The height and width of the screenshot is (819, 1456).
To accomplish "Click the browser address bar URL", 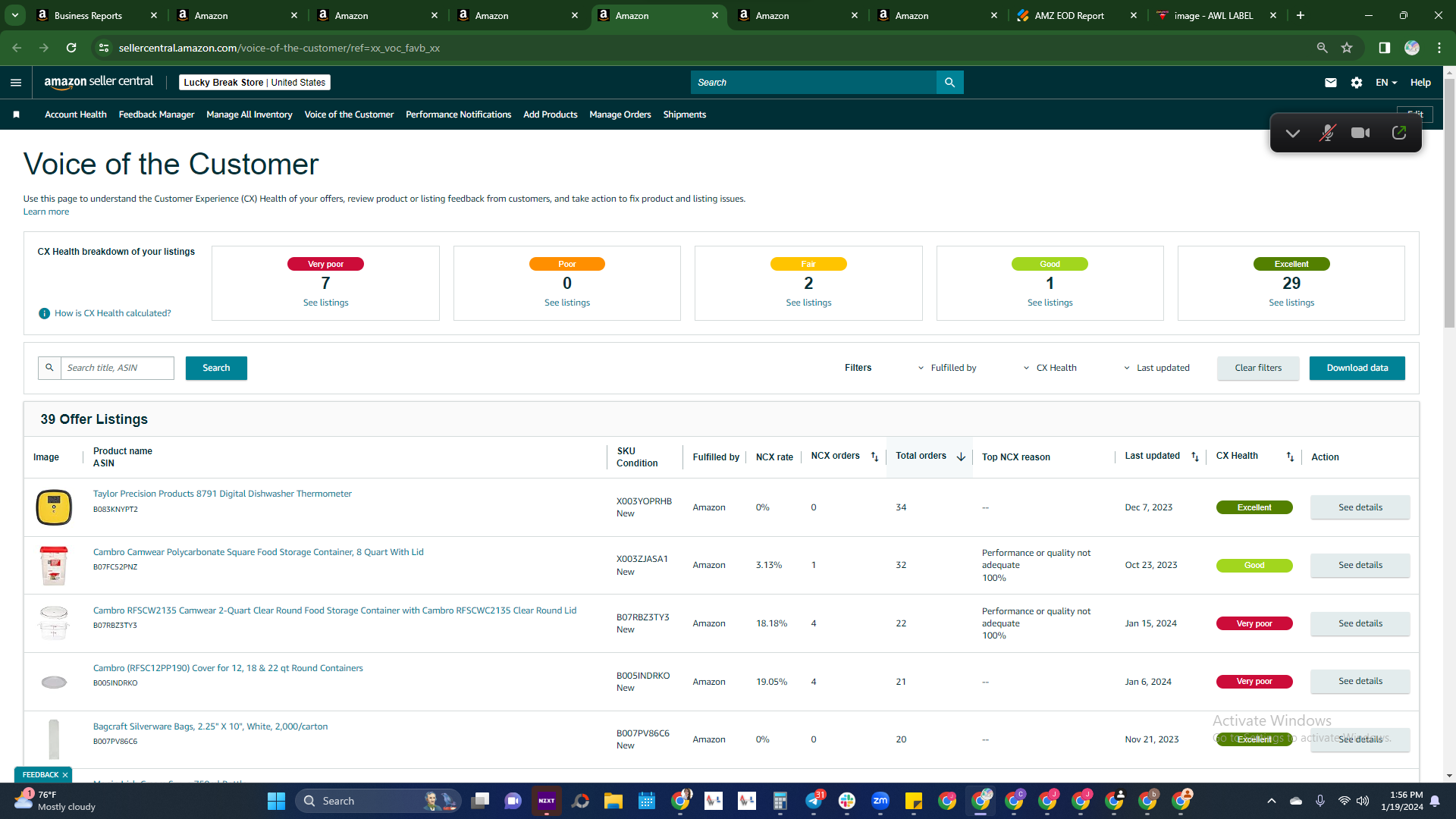I will click(279, 48).
